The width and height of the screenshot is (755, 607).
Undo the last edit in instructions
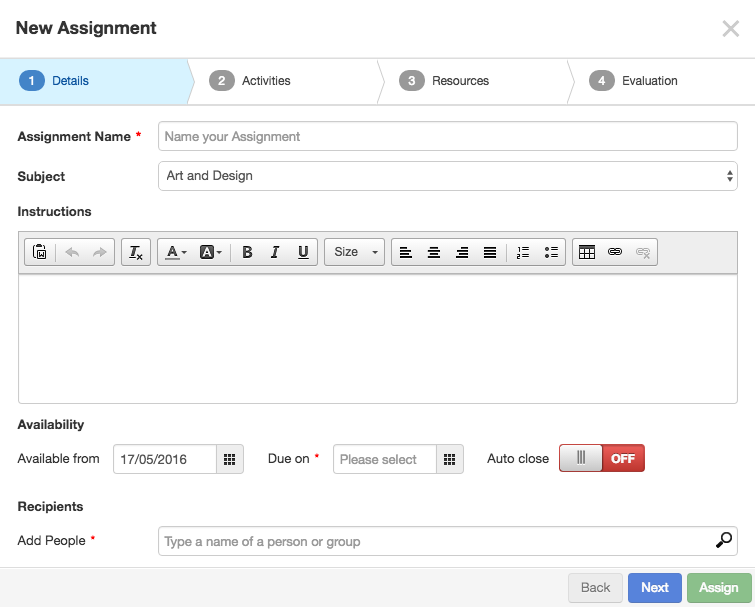[x=72, y=252]
